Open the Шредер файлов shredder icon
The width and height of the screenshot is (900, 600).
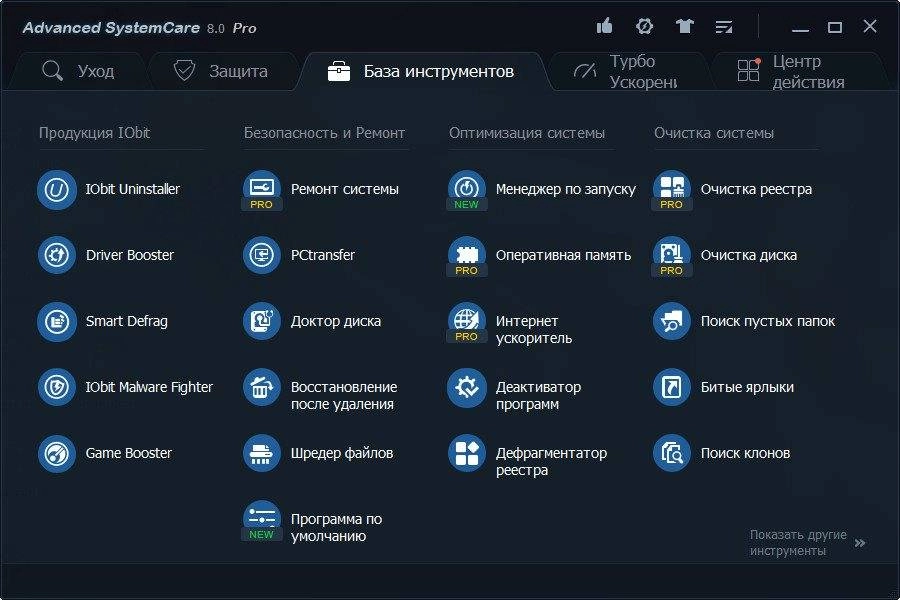(262, 454)
